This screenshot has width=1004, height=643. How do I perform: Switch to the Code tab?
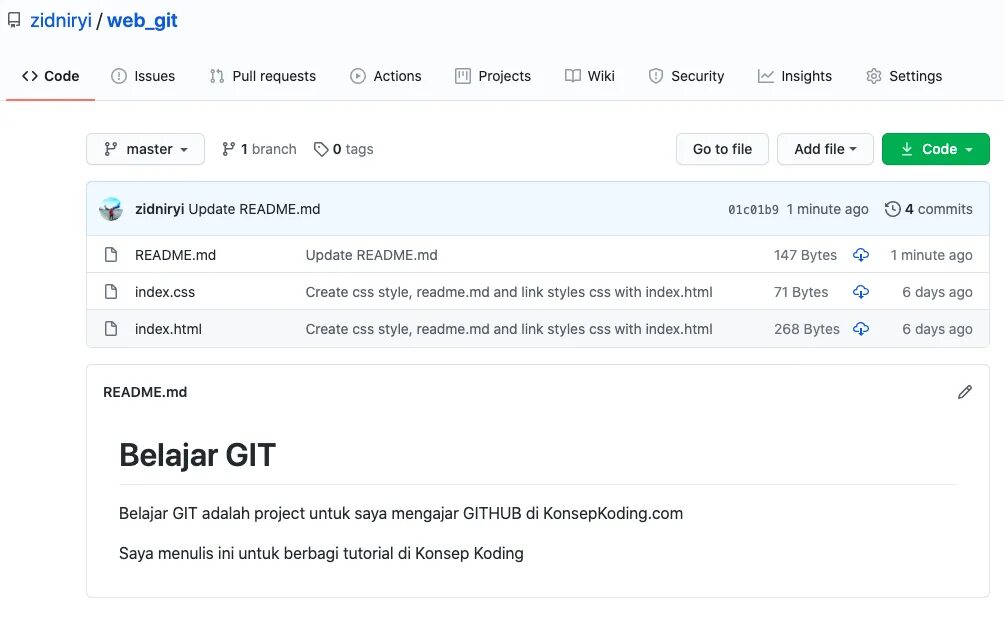point(50,75)
